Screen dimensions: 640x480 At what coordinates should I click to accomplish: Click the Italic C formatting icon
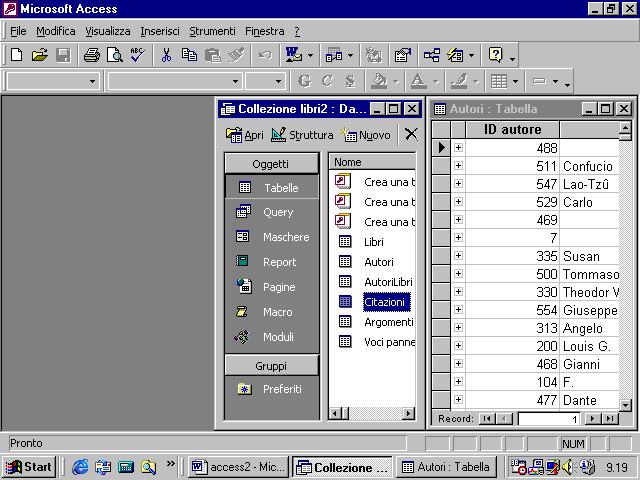327,81
